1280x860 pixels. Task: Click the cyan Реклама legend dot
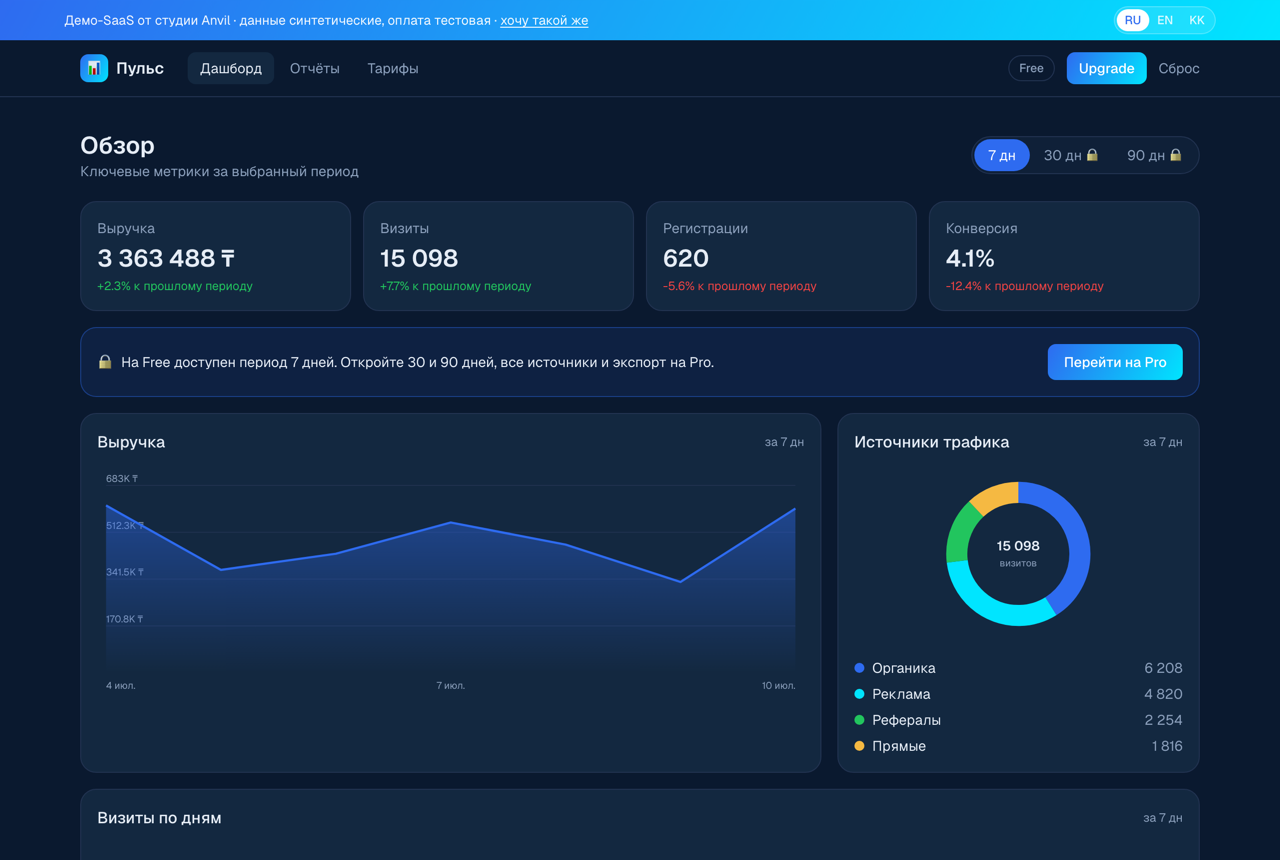(859, 694)
